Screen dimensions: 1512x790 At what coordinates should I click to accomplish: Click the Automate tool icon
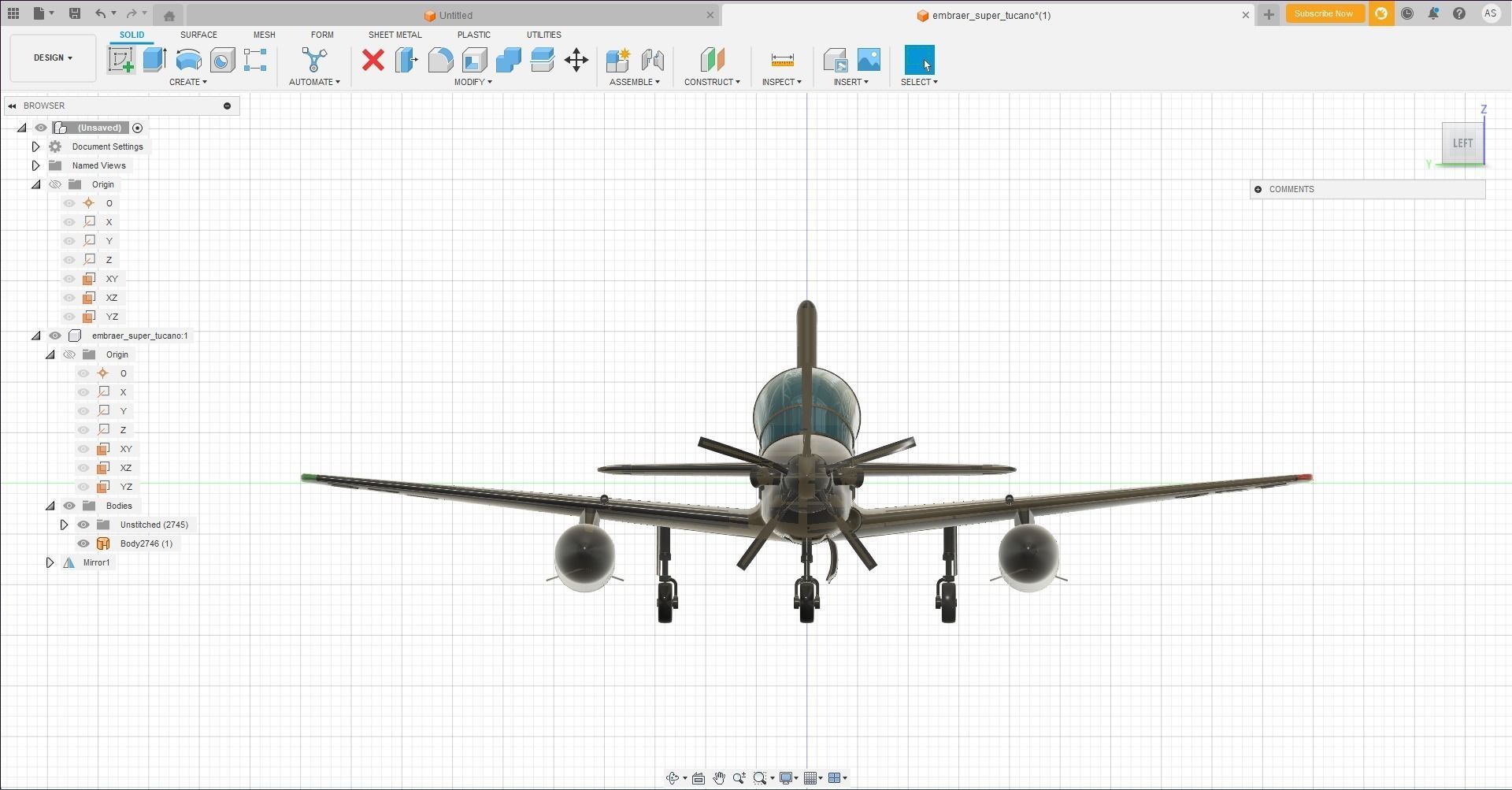point(314,60)
